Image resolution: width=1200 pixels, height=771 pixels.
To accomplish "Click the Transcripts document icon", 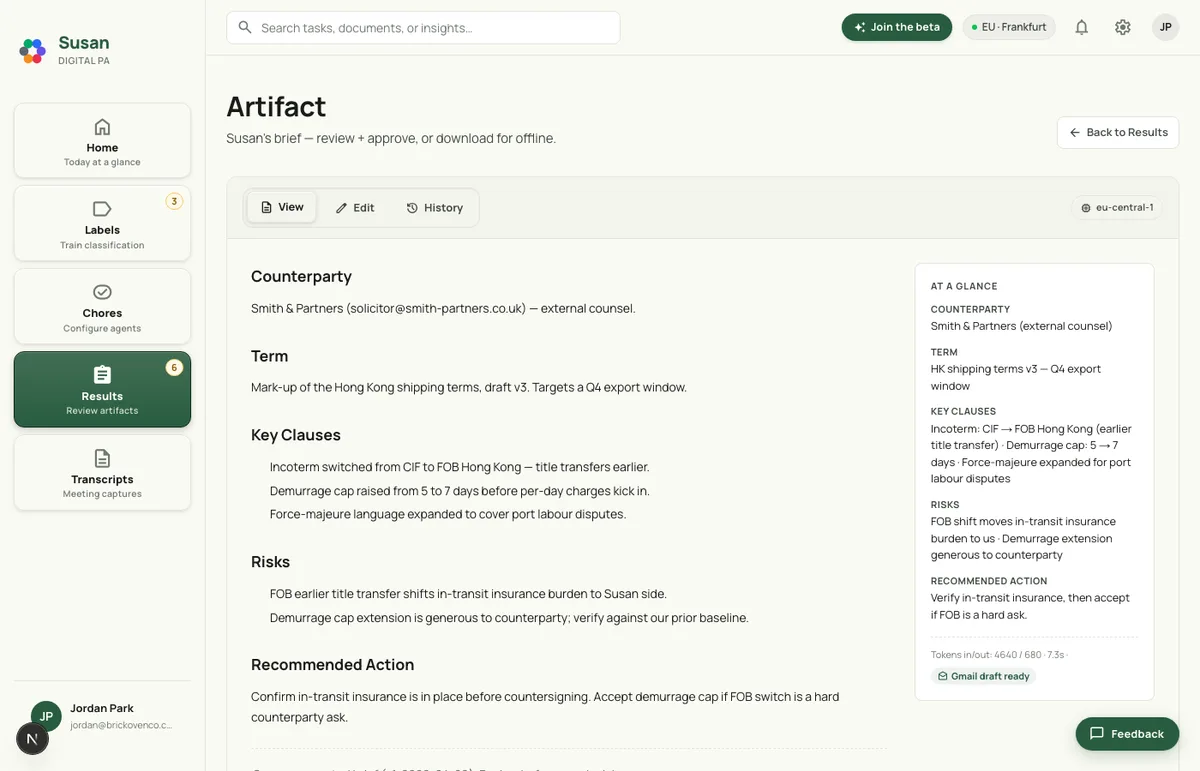I will 102,458.
